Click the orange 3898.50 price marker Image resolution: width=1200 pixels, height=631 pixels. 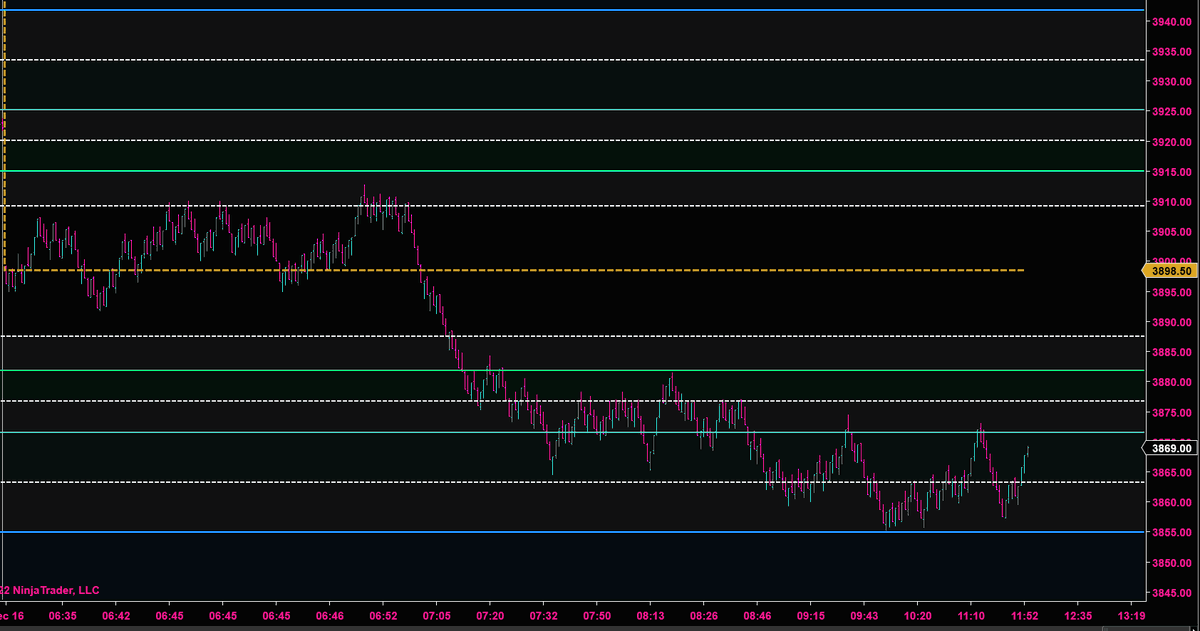click(1169, 270)
